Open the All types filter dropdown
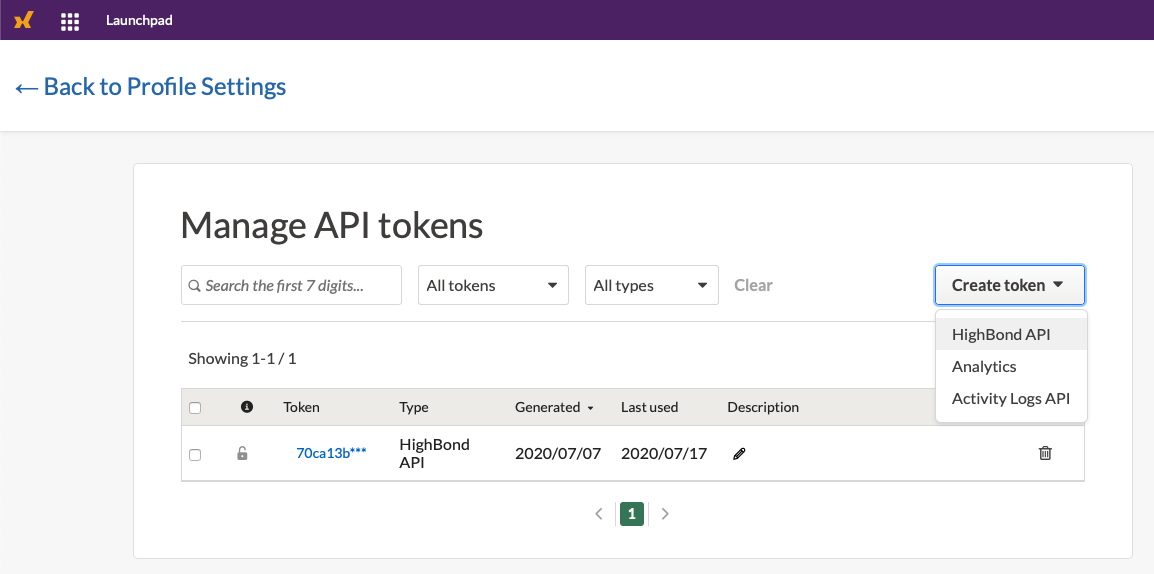 pyautogui.click(x=651, y=285)
